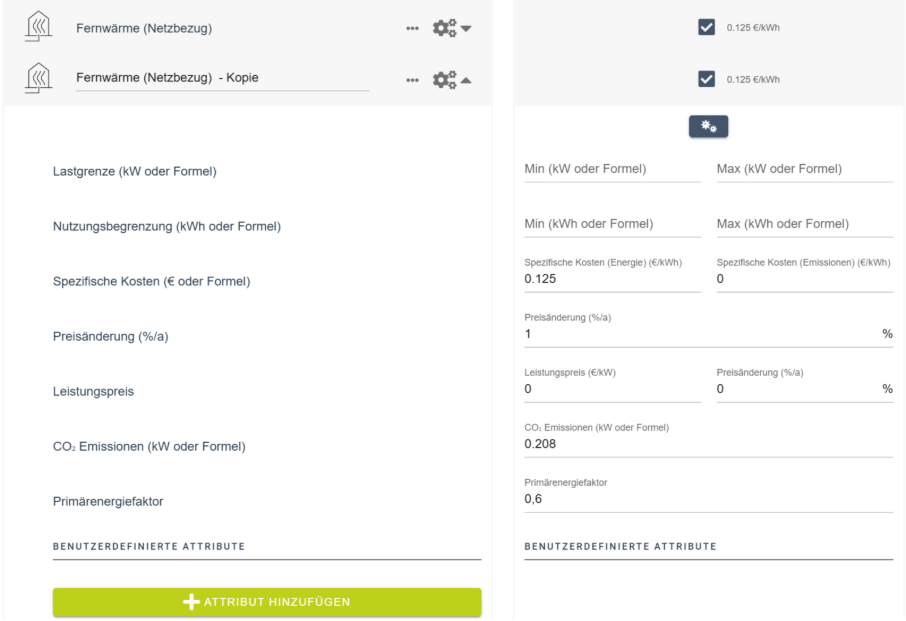Click the blue gear settings button
The image size is (906, 621).
[x=708, y=126]
